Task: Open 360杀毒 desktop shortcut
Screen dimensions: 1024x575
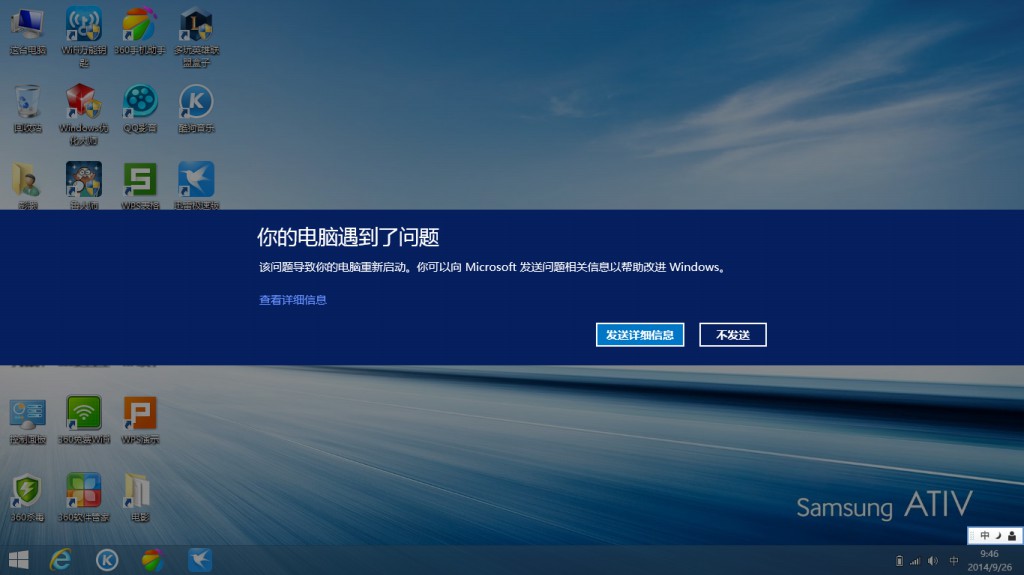Action: tap(27, 498)
